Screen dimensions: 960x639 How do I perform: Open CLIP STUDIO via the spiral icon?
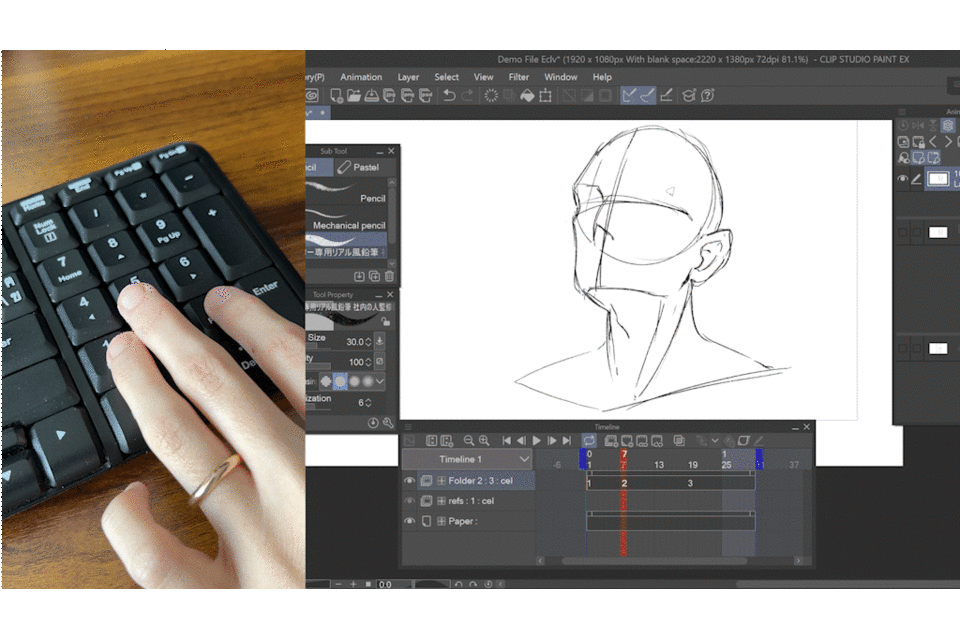point(312,95)
